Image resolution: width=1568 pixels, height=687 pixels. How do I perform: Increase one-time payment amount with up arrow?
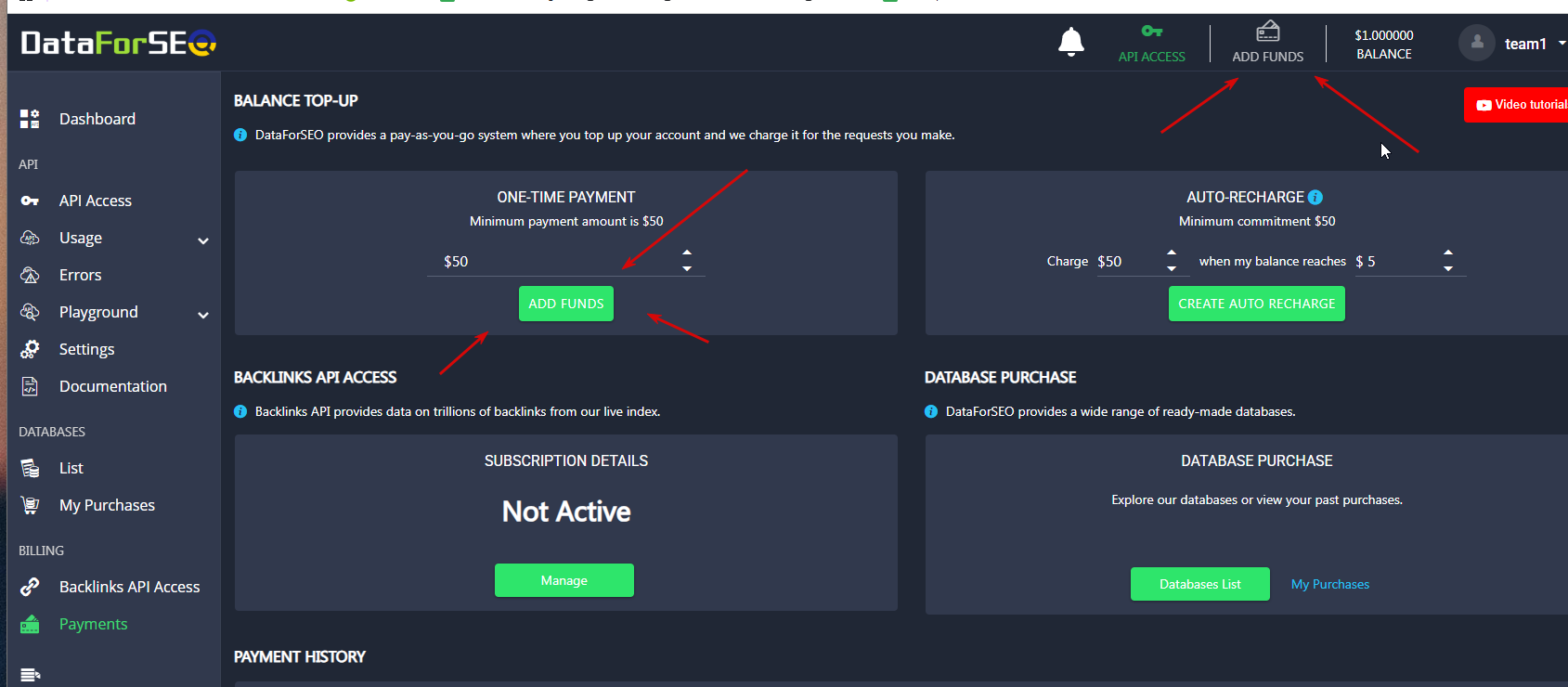point(687,253)
